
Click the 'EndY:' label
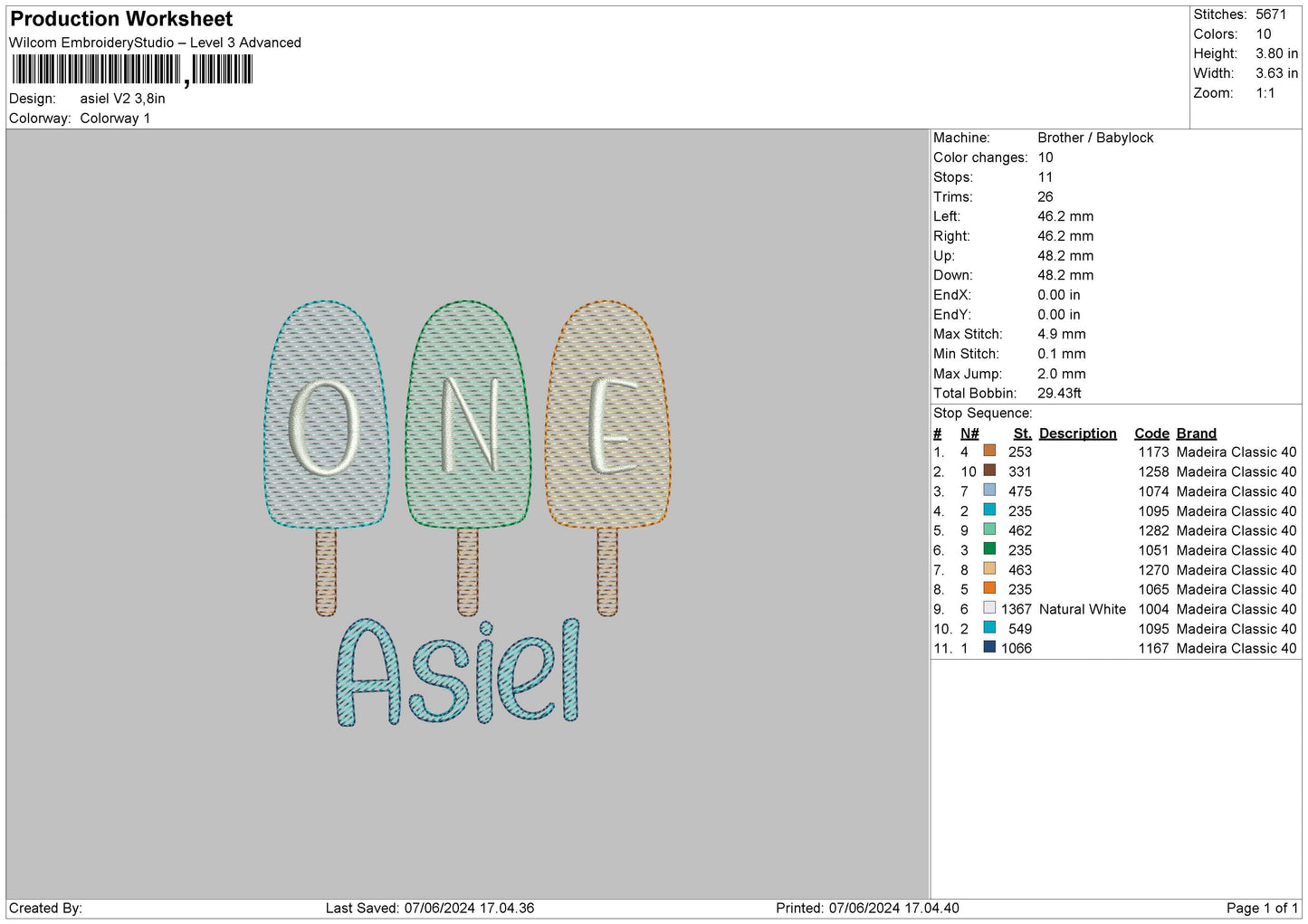[x=952, y=315]
